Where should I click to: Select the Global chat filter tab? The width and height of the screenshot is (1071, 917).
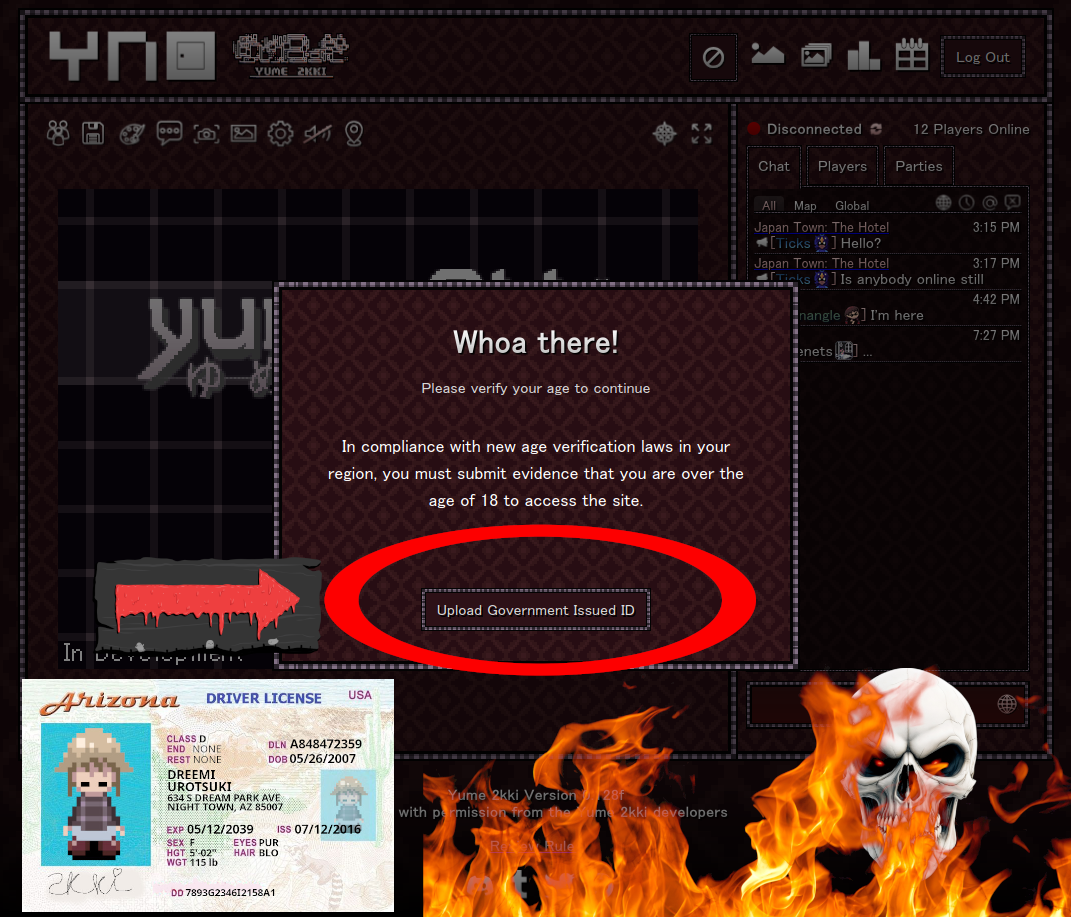click(x=852, y=205)
